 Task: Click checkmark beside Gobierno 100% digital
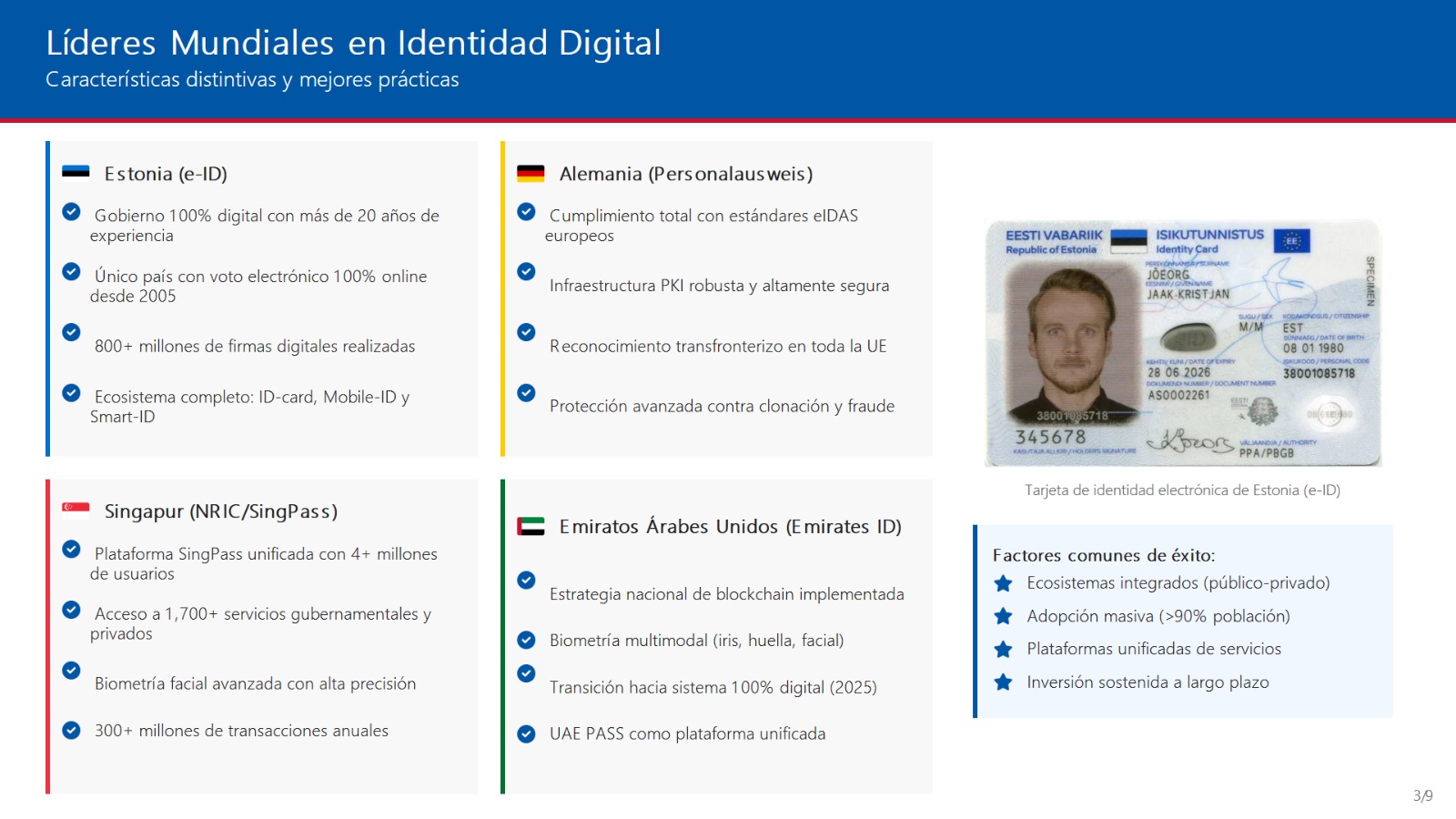[x=71, y=212]
